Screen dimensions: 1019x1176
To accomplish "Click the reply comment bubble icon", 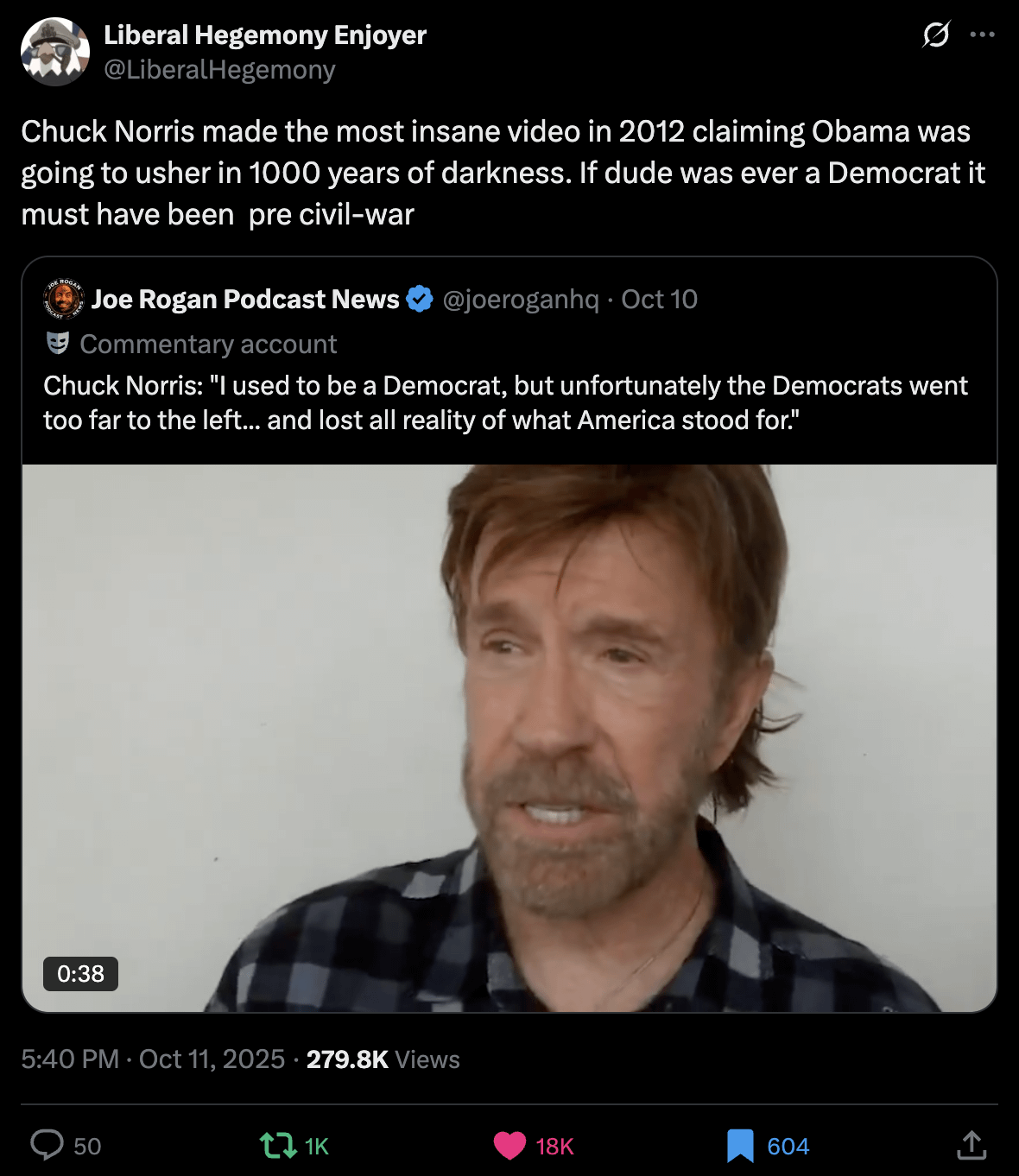I will pos(47,1145).
